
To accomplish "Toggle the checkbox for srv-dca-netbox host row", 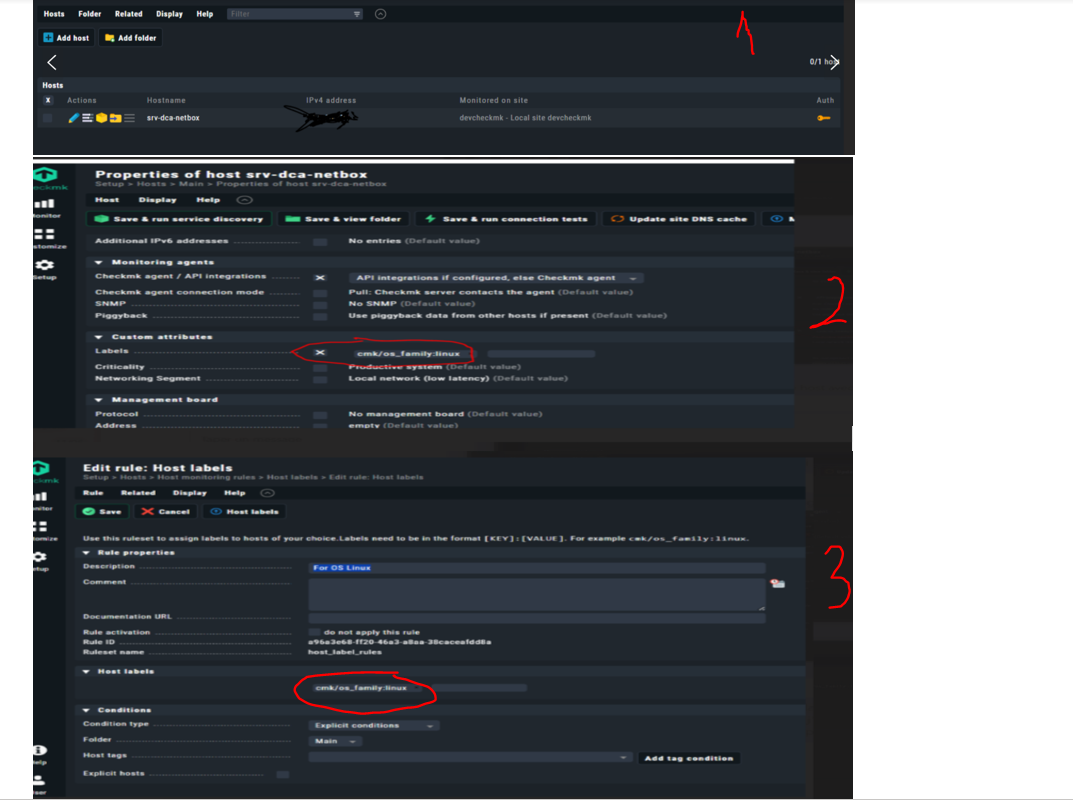I will 48,118.
